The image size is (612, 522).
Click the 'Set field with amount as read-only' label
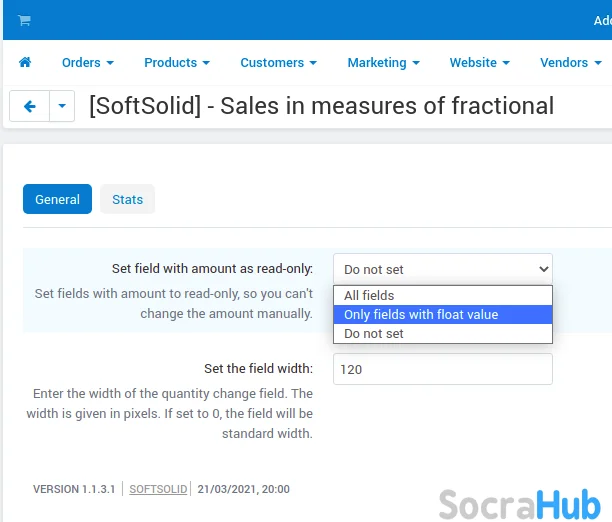[212, 269]
